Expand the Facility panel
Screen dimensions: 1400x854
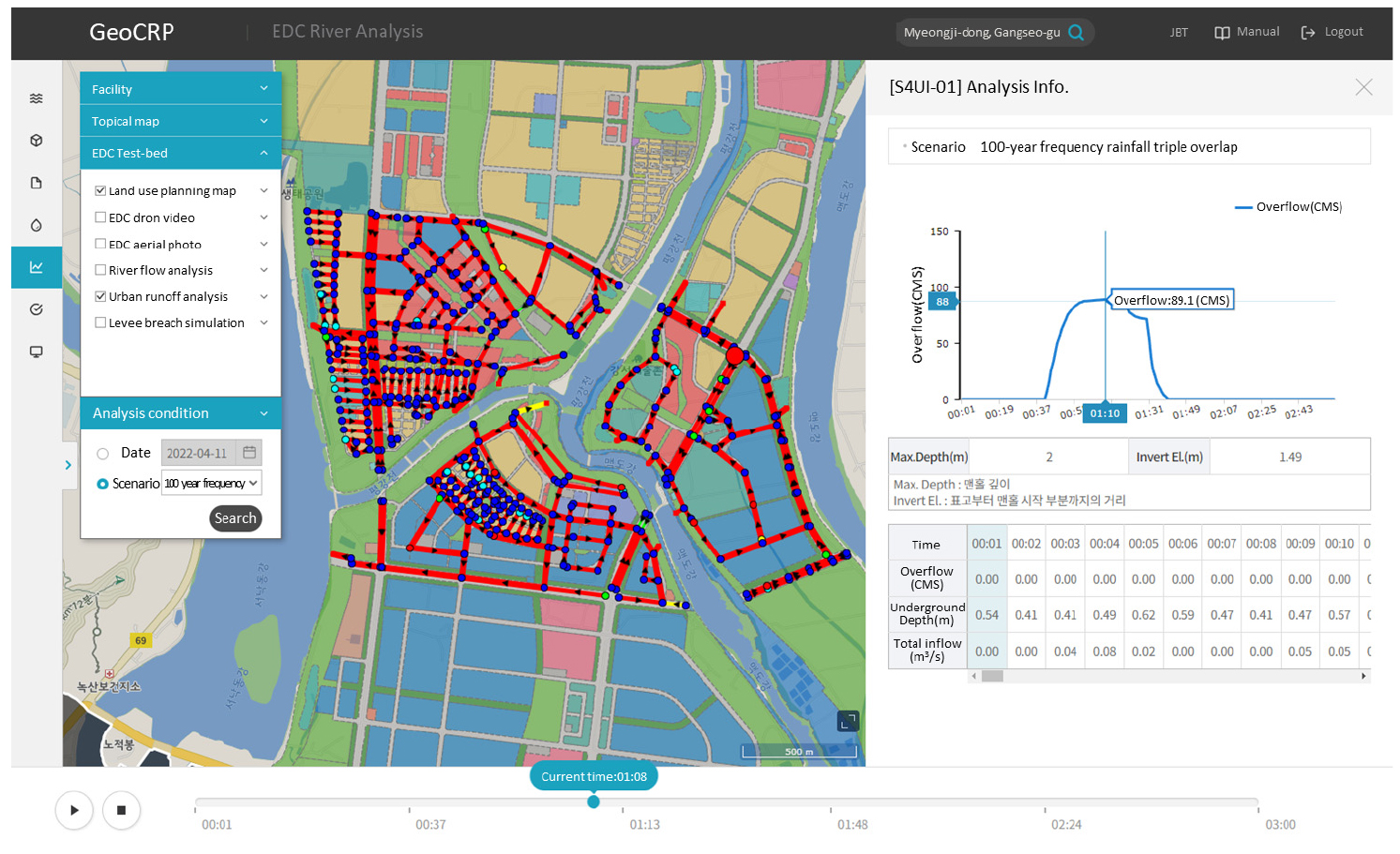(180, 89)
